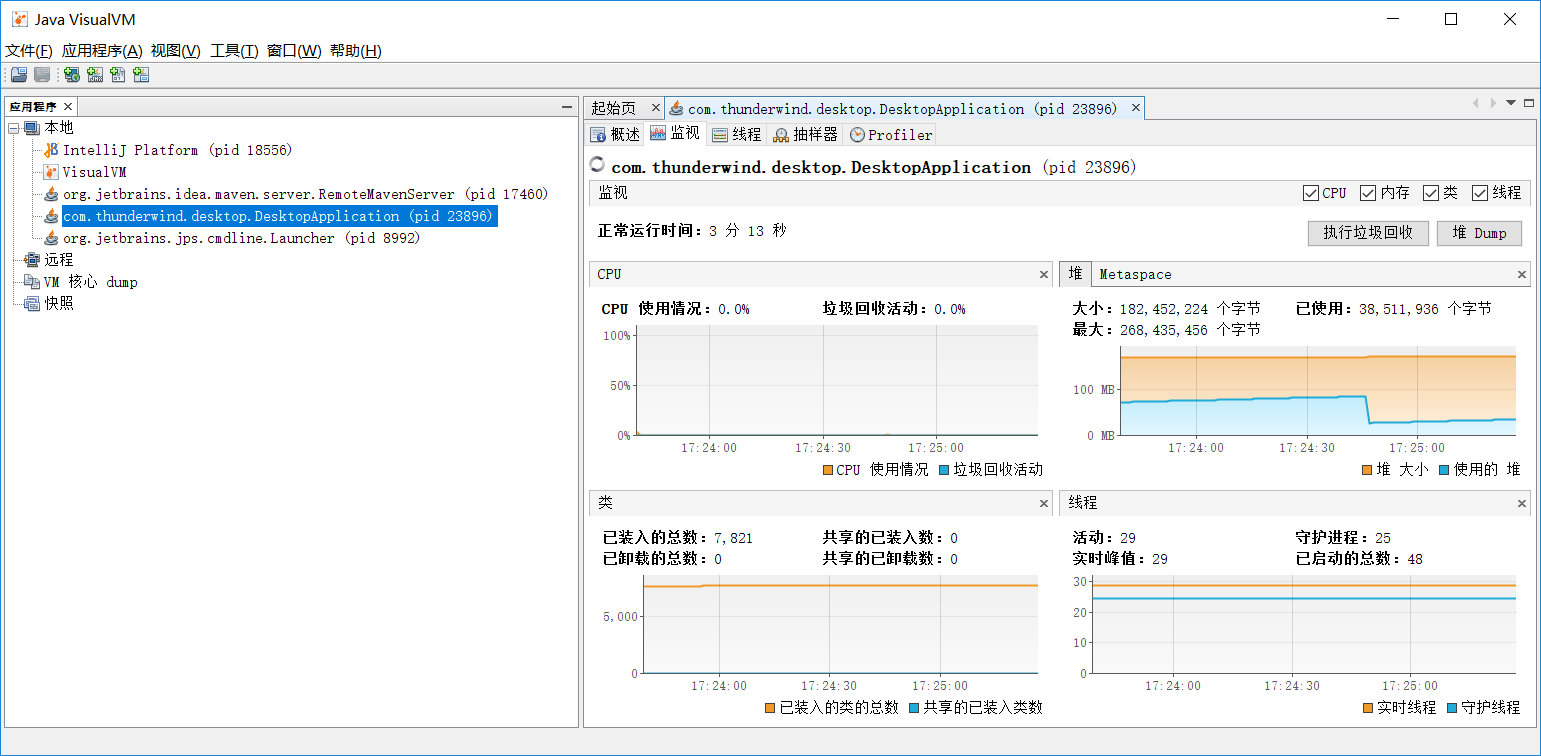The height and width of the screenshot is (756, 1541).
Task: Click the IntelliJ Platform process icon
Action: click(x=51, y=150)
